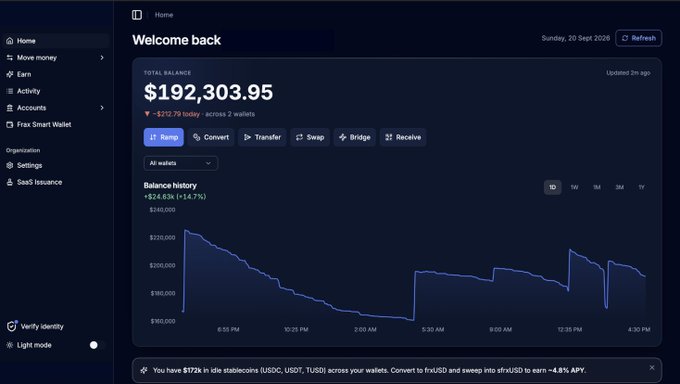
Task: Click the Home house icon in sidebar
Action: coord(10,41)
